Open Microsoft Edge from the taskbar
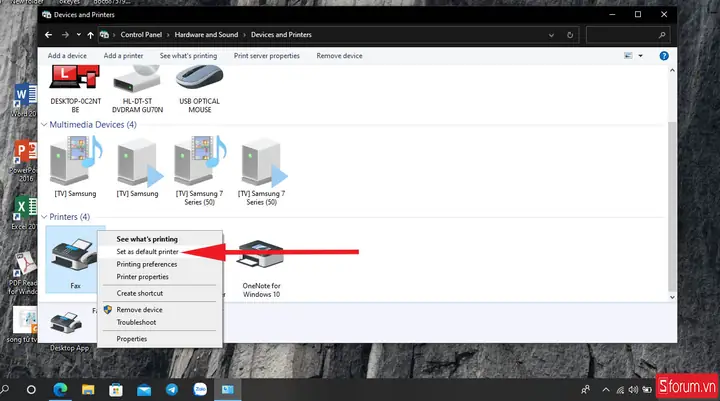The width and height of the screenshot is (720, 401). tap(60, 390)
